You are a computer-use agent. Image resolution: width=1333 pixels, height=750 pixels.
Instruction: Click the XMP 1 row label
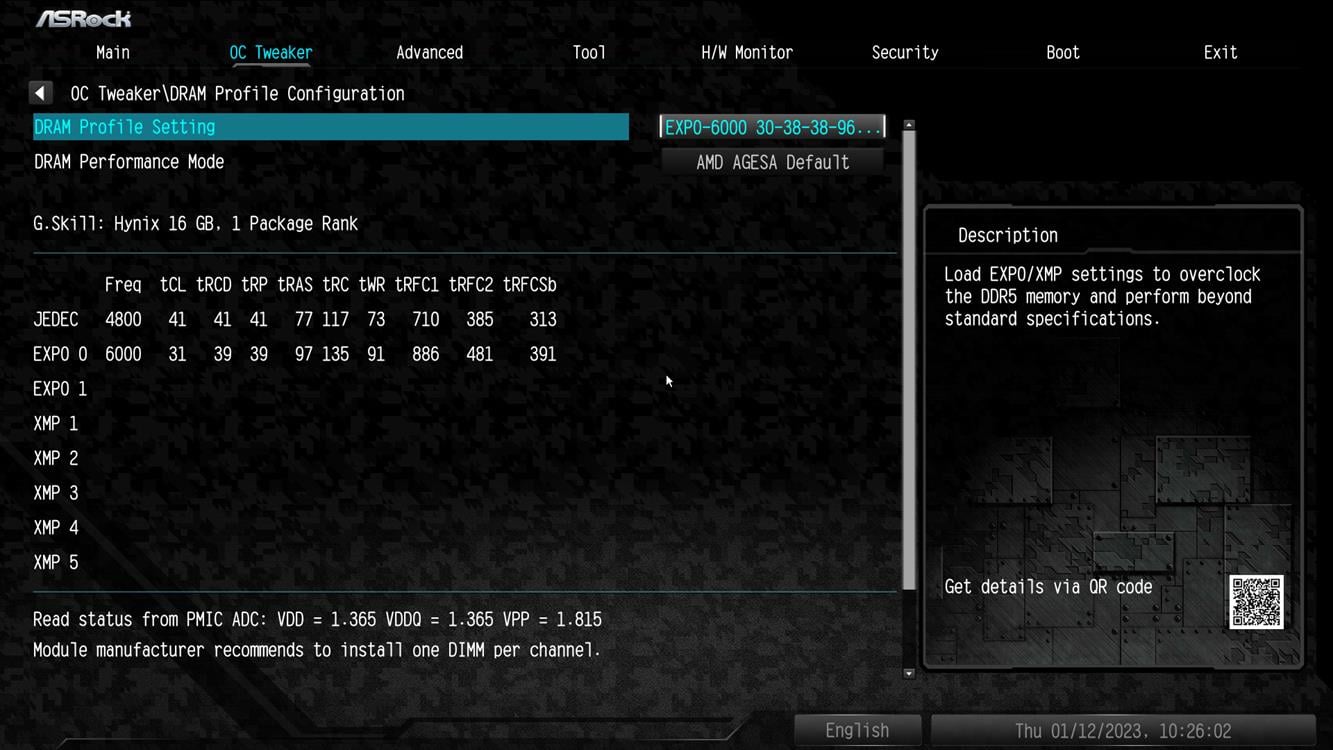tap(56, 424)
